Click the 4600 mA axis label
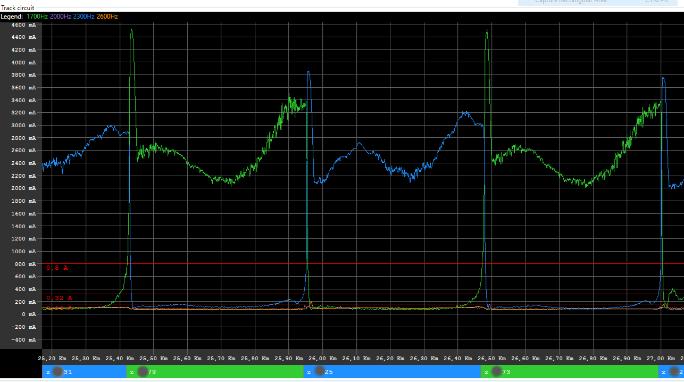The width and height of the screenshot is (684, 382). tap(24, 25)
